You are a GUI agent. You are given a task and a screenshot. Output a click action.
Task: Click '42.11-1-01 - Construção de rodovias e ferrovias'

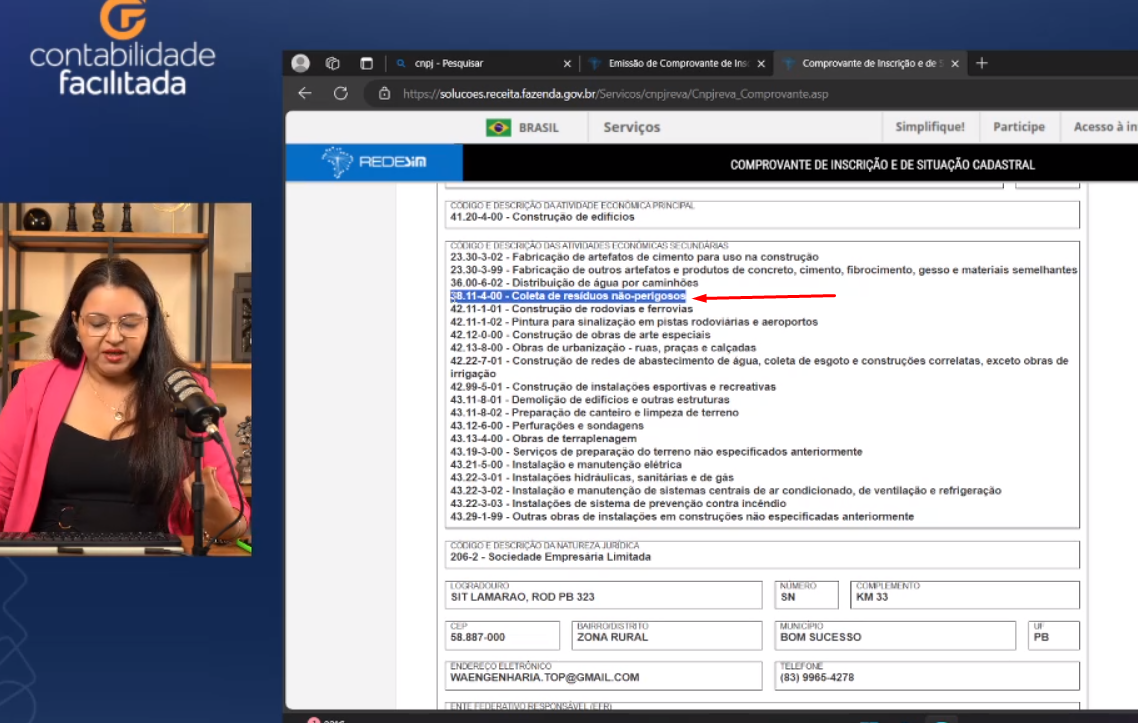(571, 309)
